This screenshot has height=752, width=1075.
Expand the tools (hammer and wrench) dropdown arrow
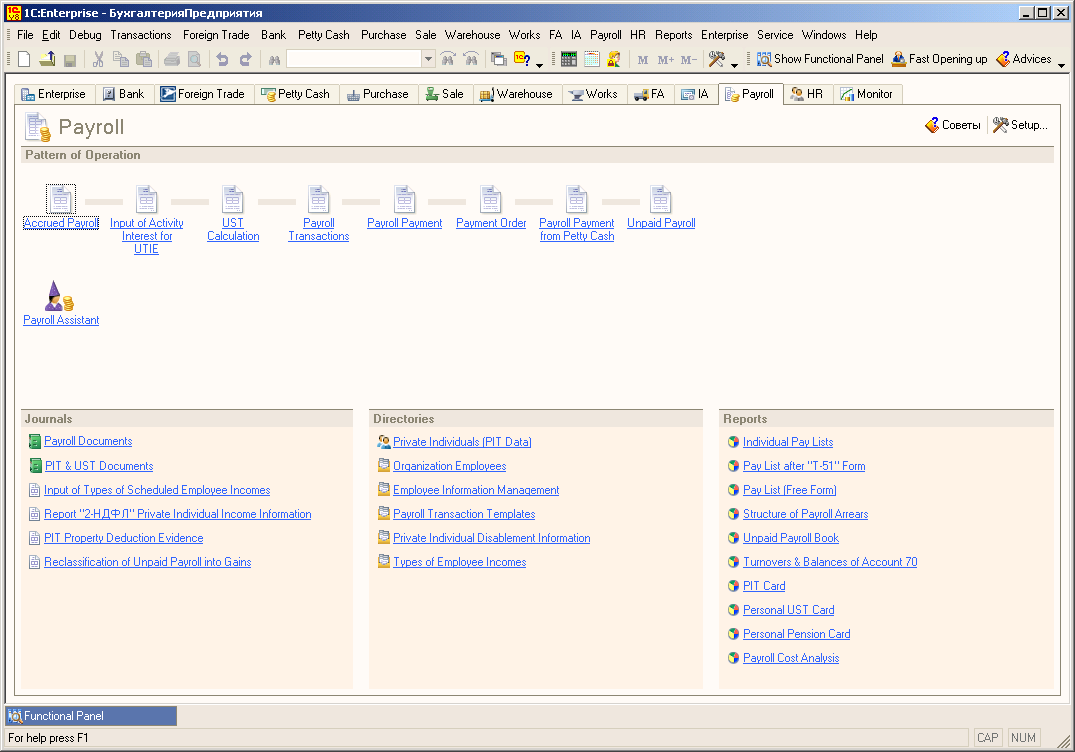click(735, 64)
